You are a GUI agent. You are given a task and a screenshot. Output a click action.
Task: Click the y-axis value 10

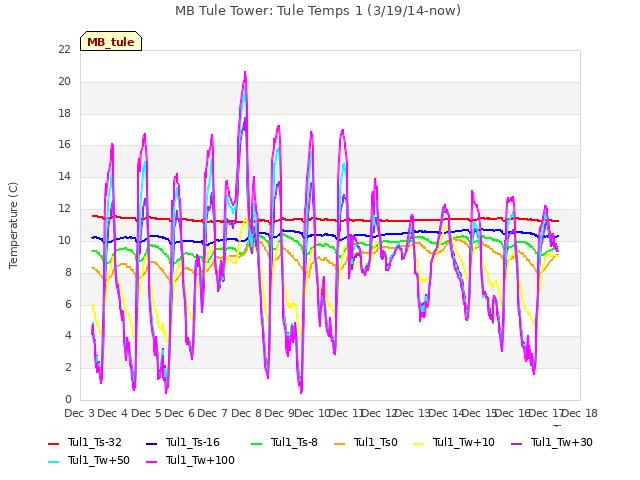[64, 240]
